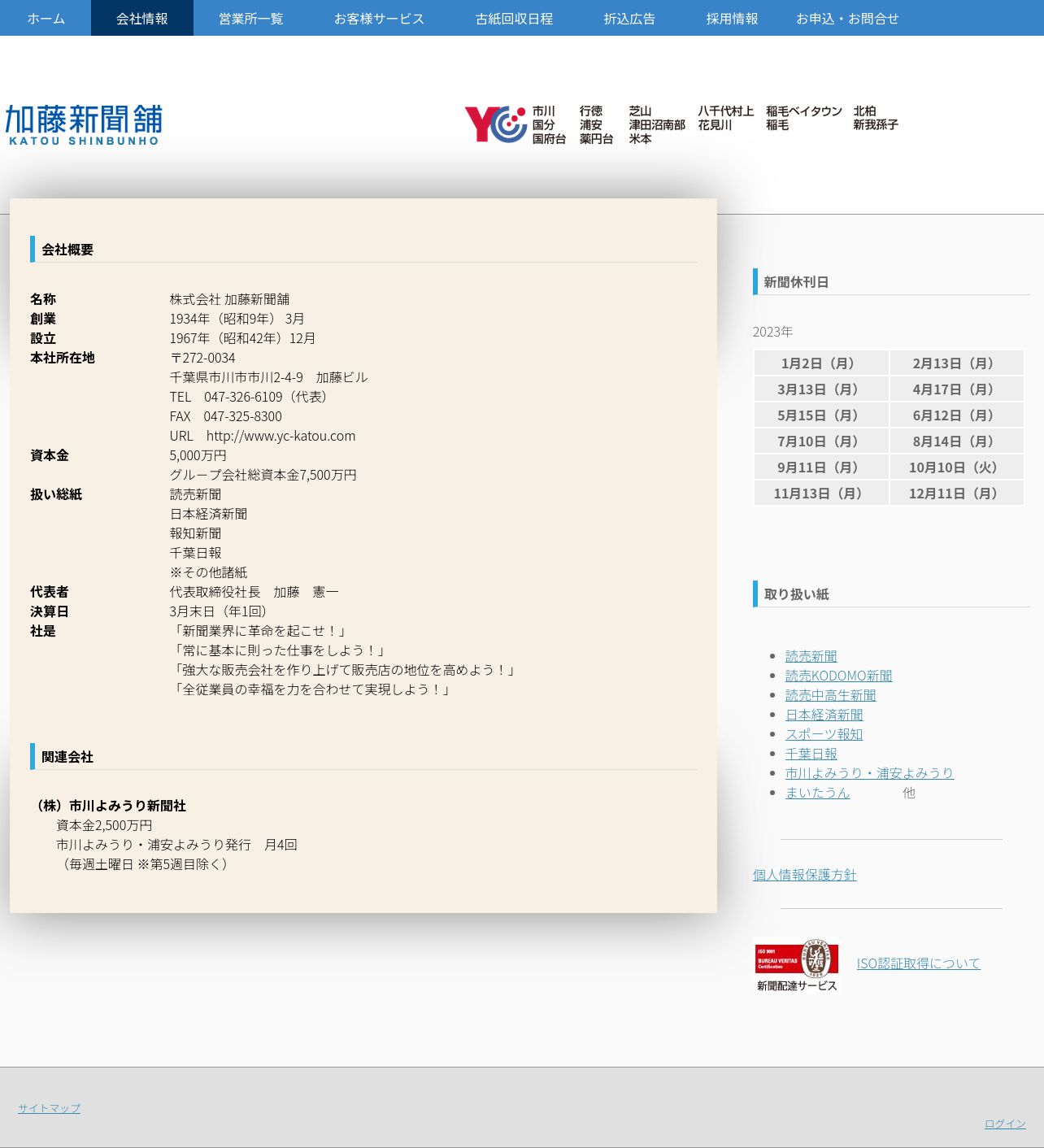Click the 1月2日（月） holiday cell

click(821, 363)
